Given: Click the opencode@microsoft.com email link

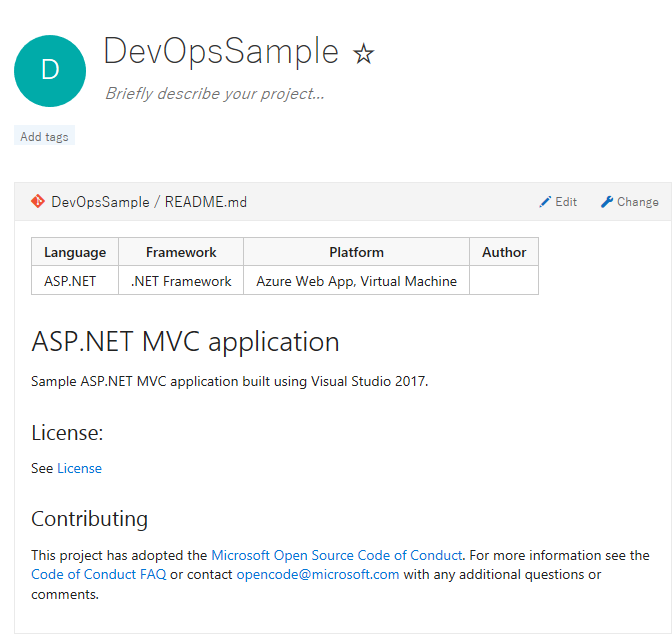Looking at the screenshot, I should pyautogui.click(x=318, y=574).
